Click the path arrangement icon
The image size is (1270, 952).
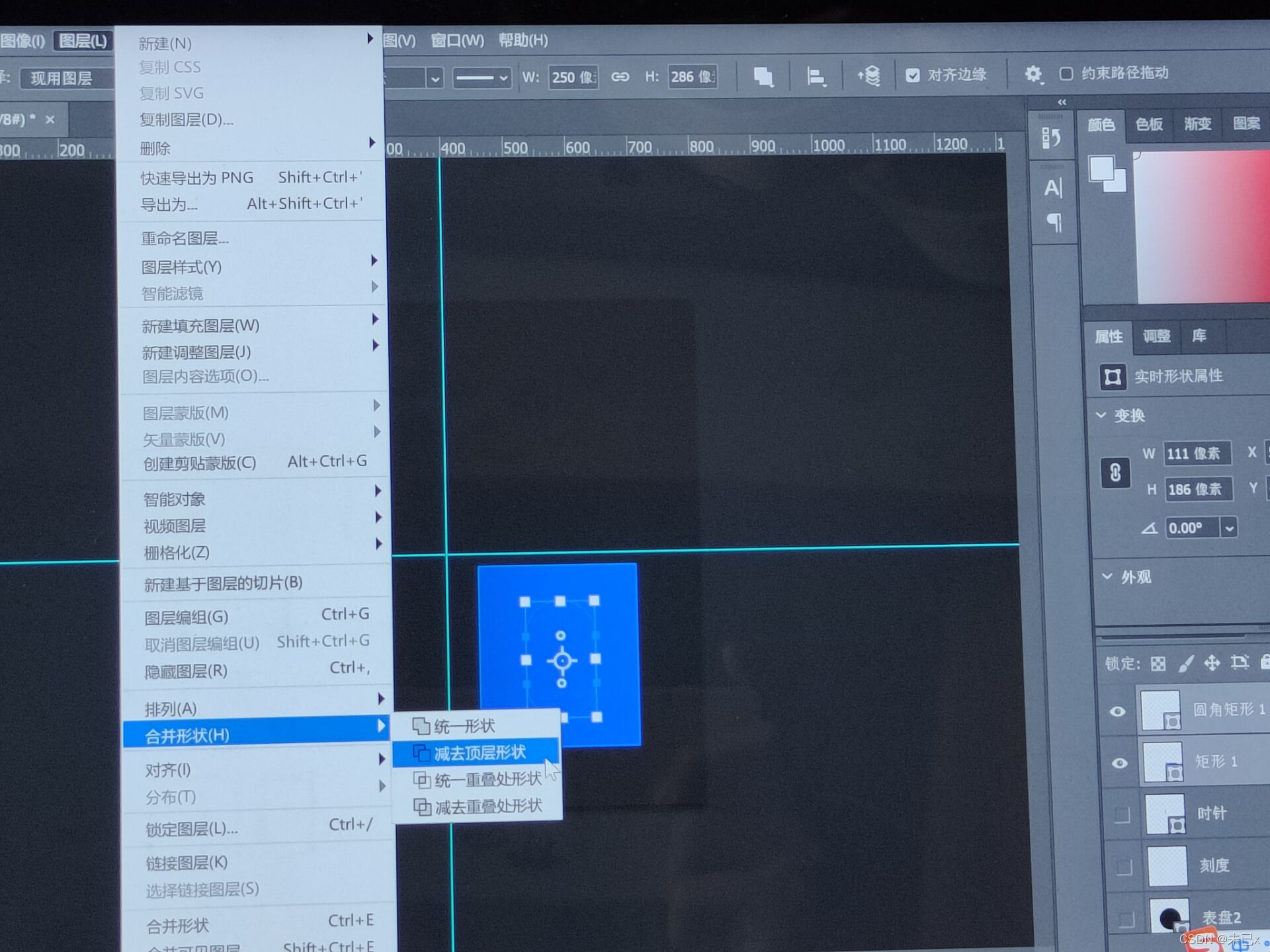coord(868,76)
